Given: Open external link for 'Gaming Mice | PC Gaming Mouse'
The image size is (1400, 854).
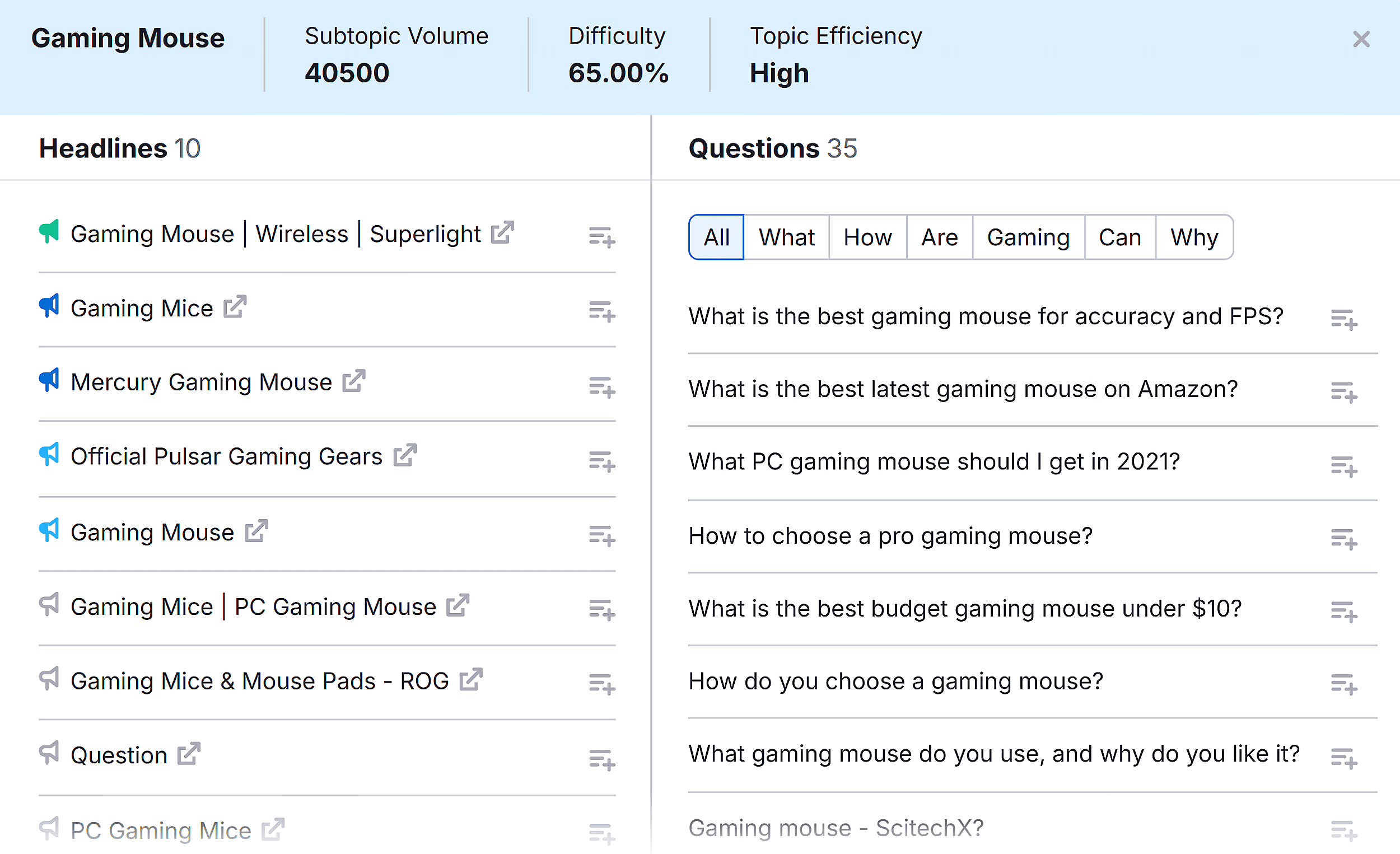Looking at the screenshot, I should point(458,605).
